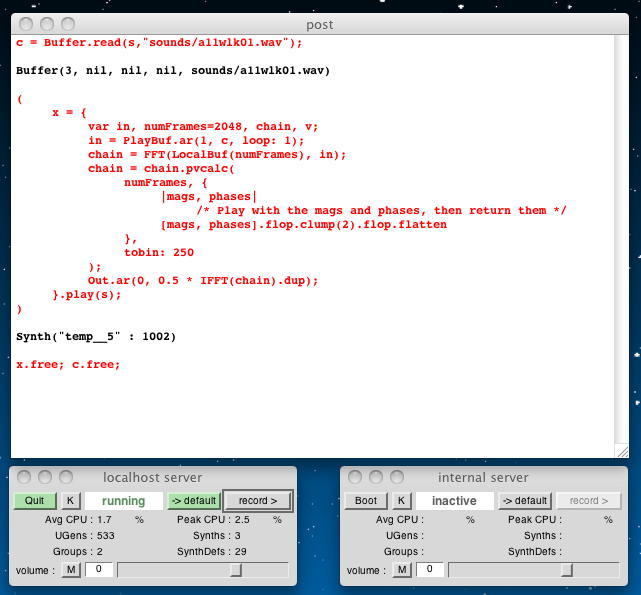Select the internal server volume number field
Image resolution: width=641 pixels, height=595 pixels.
point(429,570)
